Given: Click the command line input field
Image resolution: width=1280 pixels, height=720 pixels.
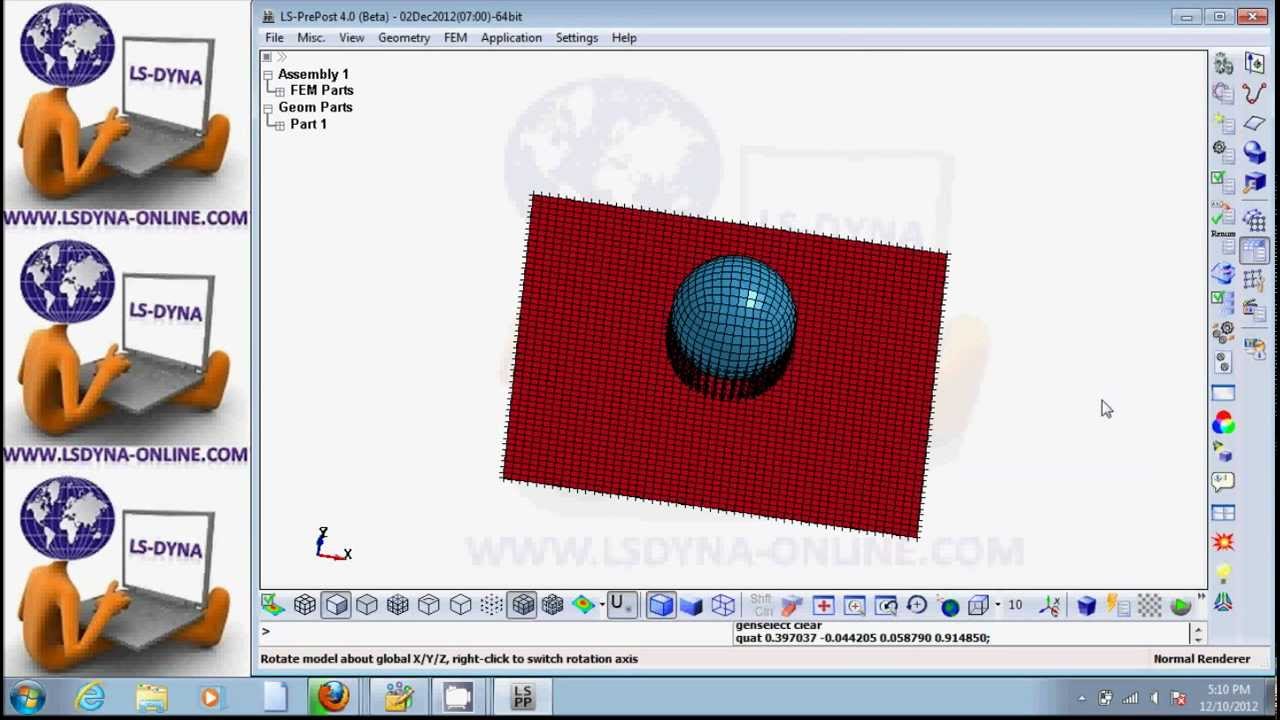Looking at the screenshot, I should 495,632.
